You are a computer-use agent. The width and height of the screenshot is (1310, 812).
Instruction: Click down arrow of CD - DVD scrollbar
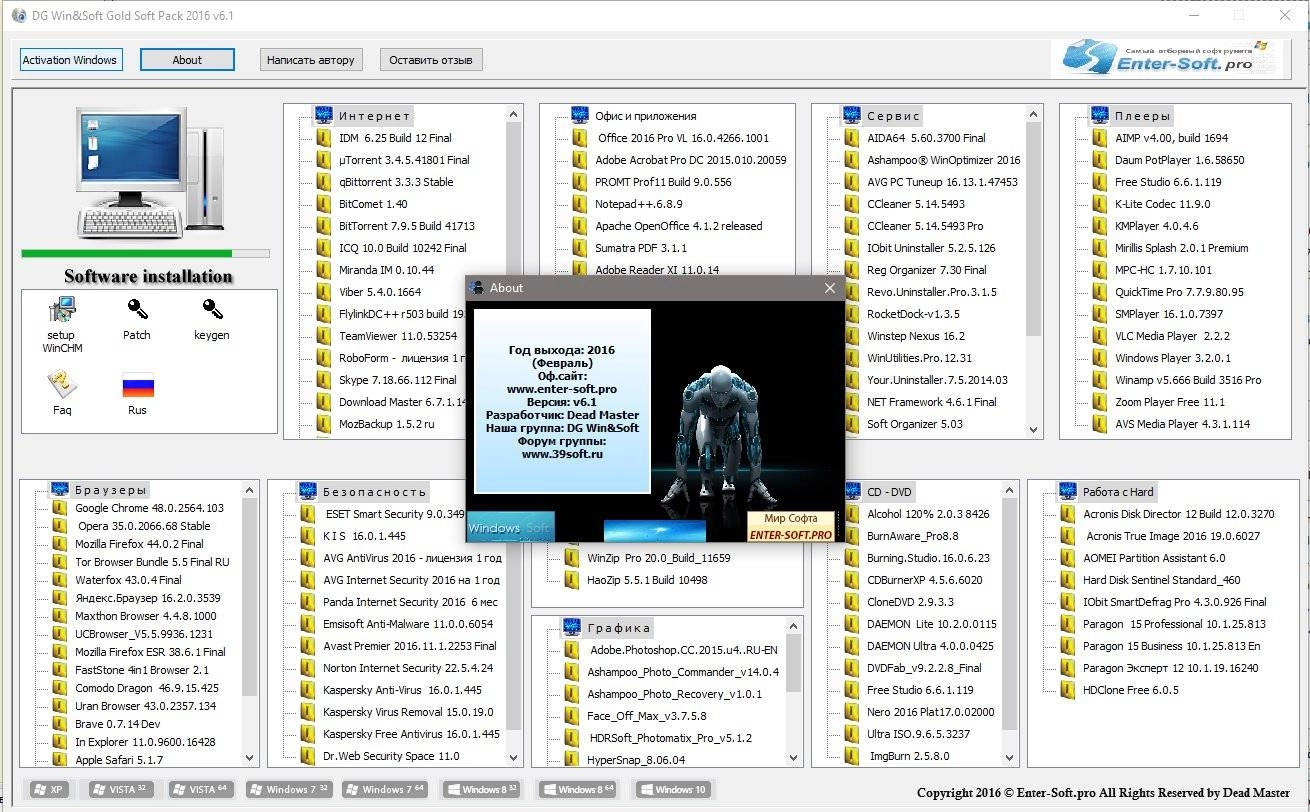pyautogui.click(x=1010, y=759)
